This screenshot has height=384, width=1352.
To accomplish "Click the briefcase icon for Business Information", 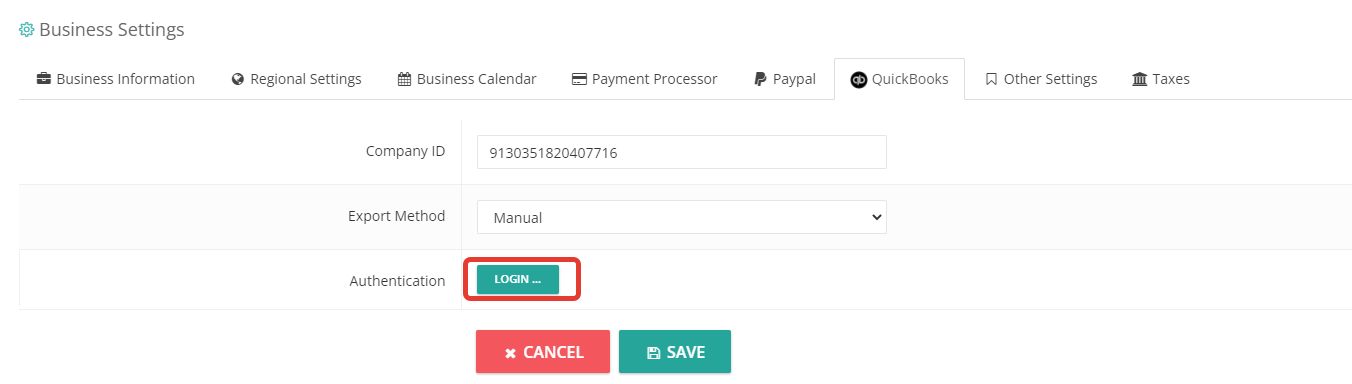I will pyautogui.click(x=44, y=79).
